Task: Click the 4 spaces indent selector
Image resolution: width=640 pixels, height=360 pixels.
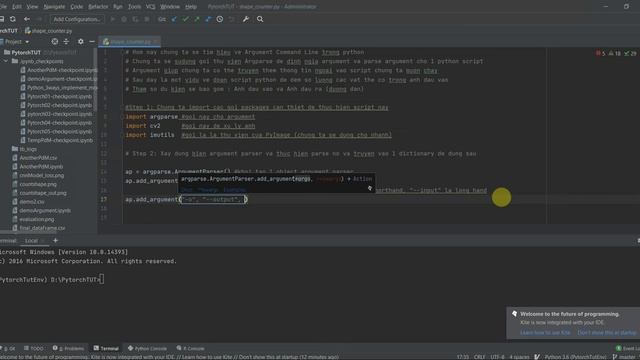Action: [x=519, y=357]
